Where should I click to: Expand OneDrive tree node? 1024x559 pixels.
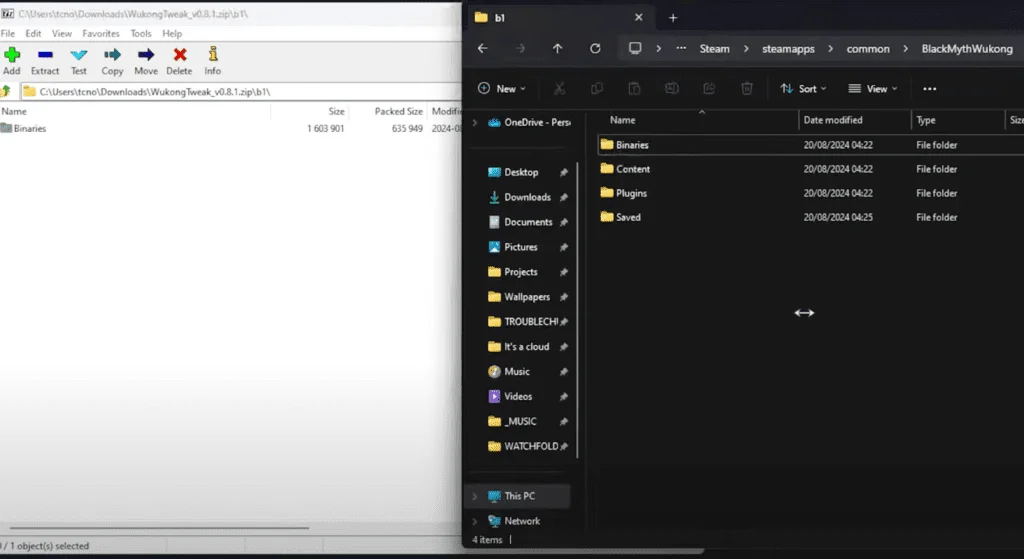pos(475,122)
